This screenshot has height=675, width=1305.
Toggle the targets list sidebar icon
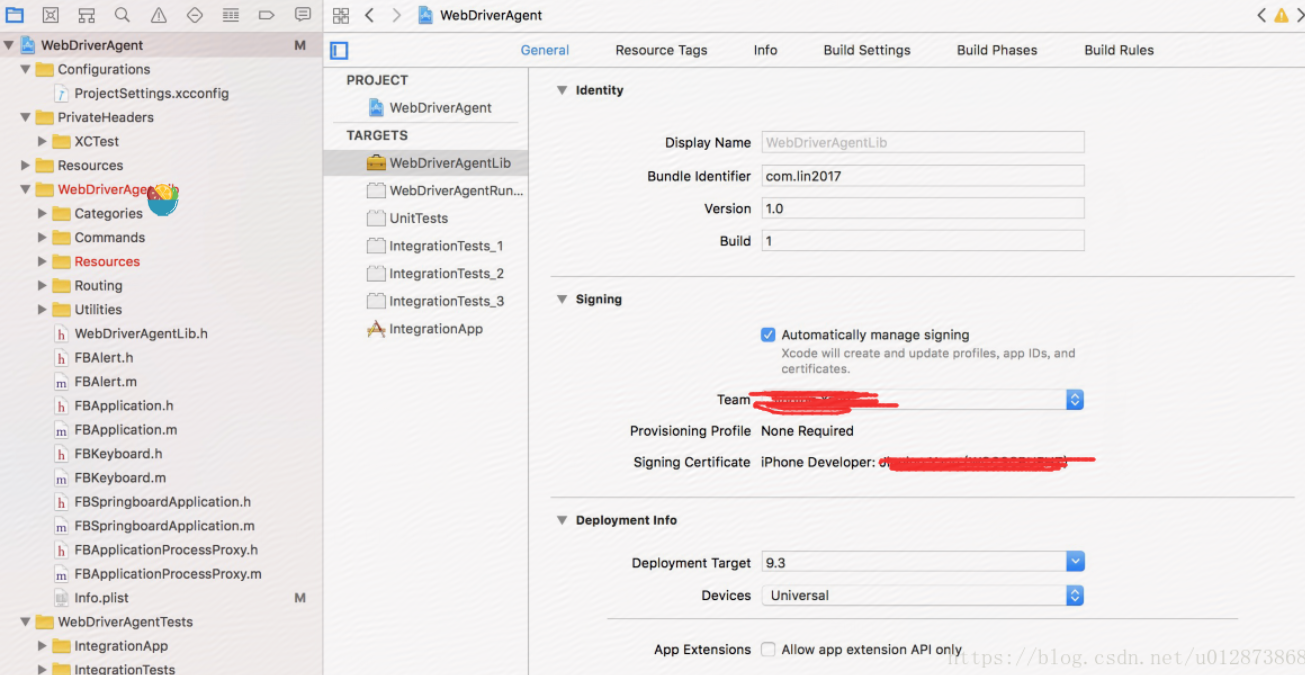[x=339, y=50]
